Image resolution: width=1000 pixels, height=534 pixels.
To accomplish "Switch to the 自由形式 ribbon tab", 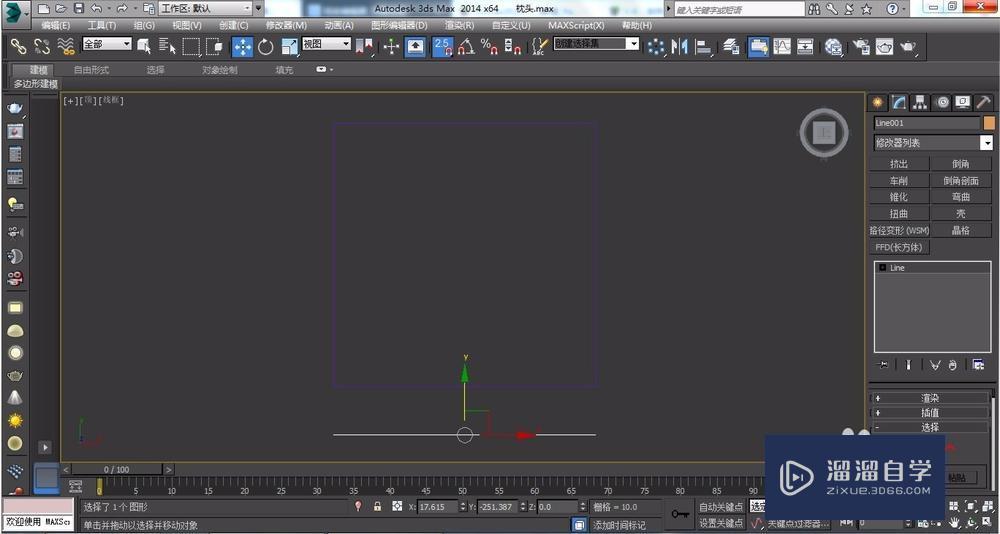I will 91,70.
